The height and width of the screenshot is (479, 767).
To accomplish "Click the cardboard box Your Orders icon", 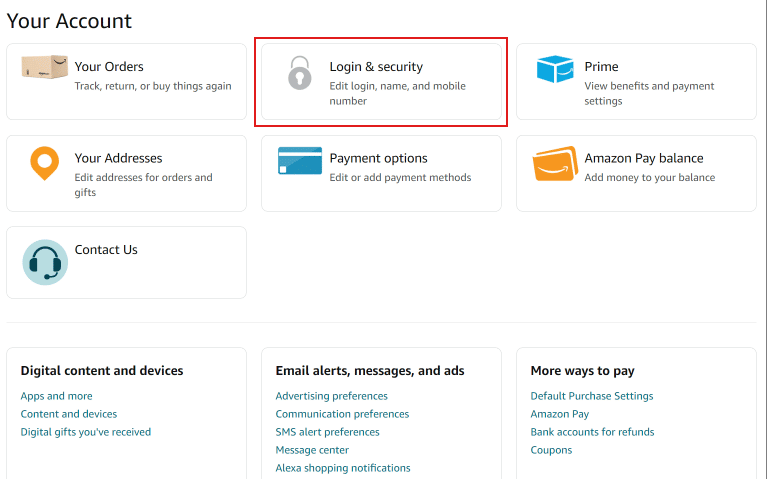I will [45, 67].
